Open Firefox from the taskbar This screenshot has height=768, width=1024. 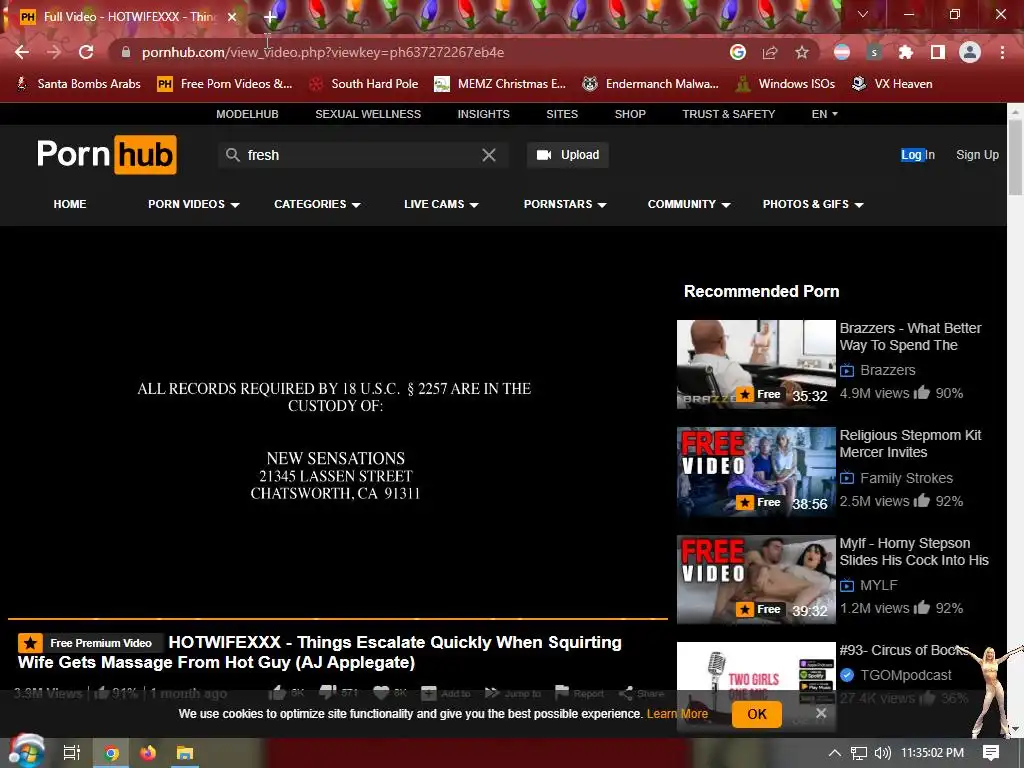pyautogui.click(x=148, y=753)
